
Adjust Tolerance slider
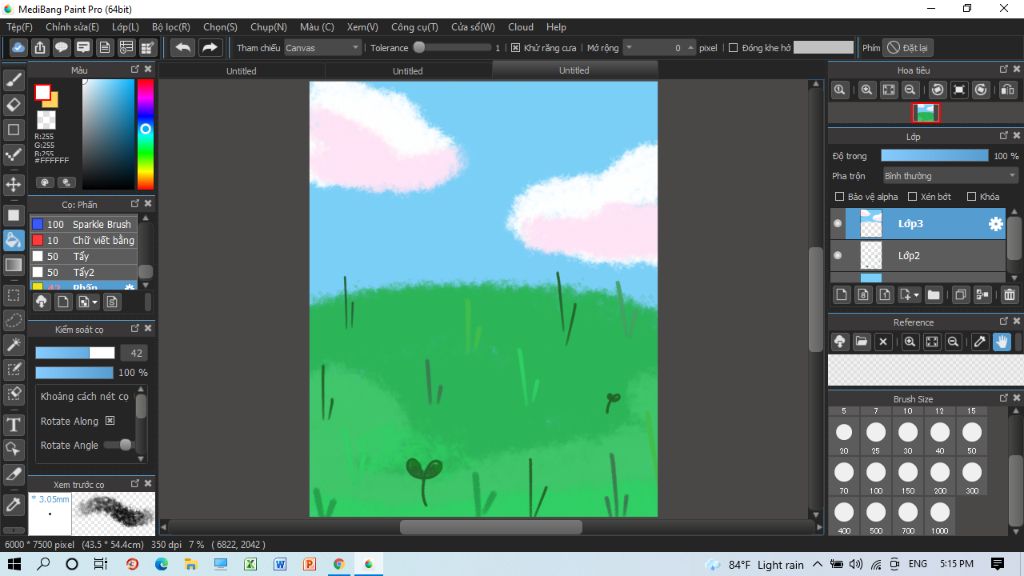coord(451,48)
